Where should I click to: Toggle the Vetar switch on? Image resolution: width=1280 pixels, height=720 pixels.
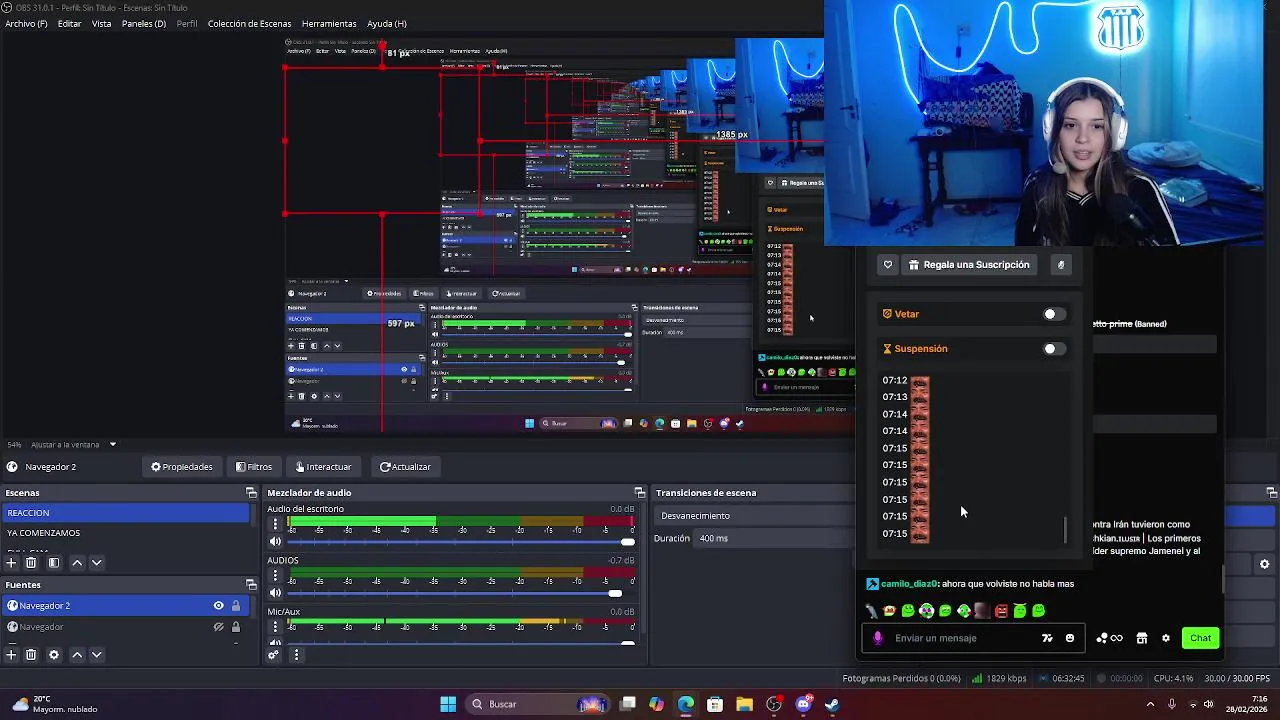point(1054,314)
